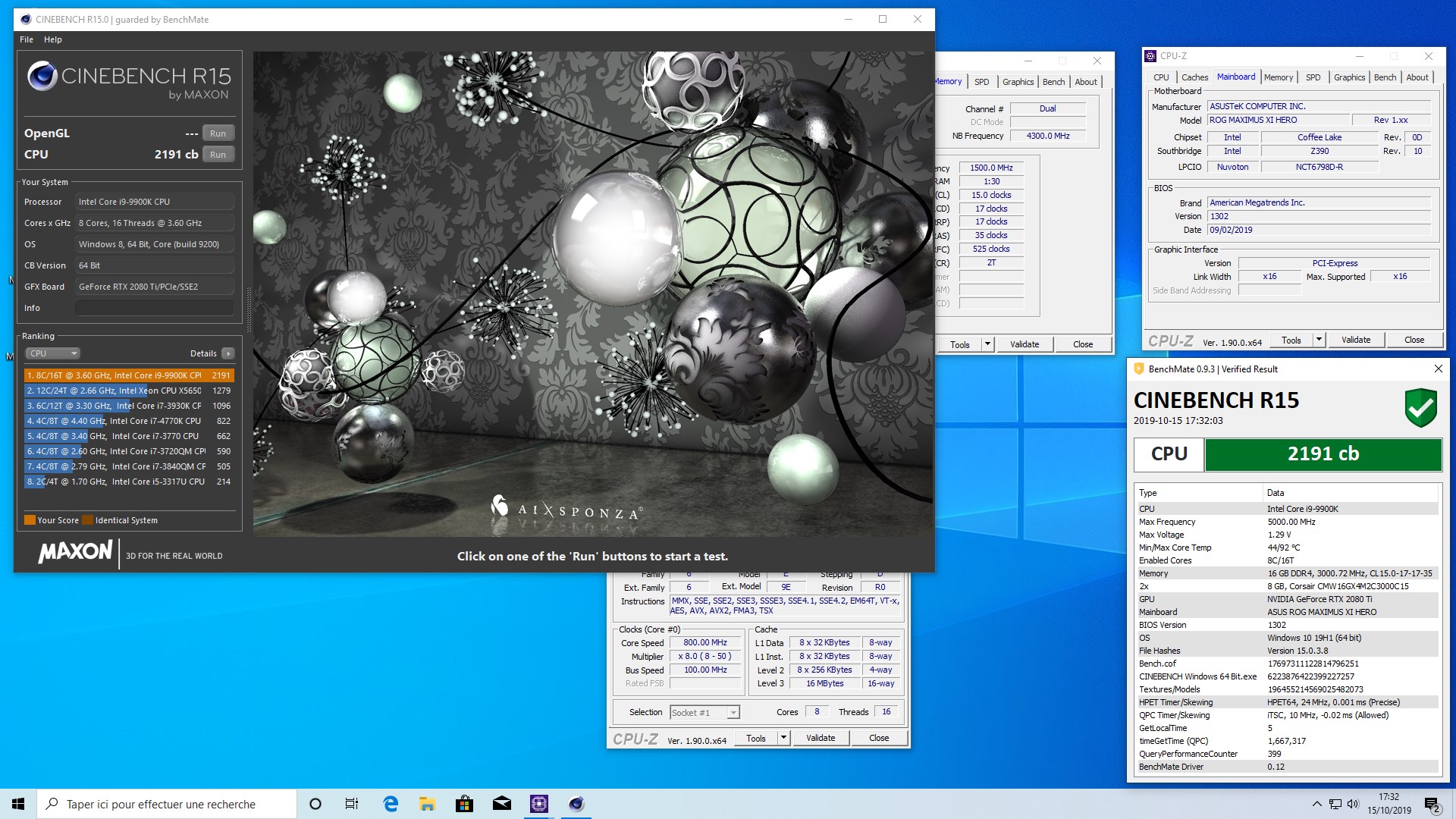The height and width of the screenshot is (819, 1456).
Task: Click ROG MAXIMUS XI HERO model field
Action: (x=1279, y=121)
